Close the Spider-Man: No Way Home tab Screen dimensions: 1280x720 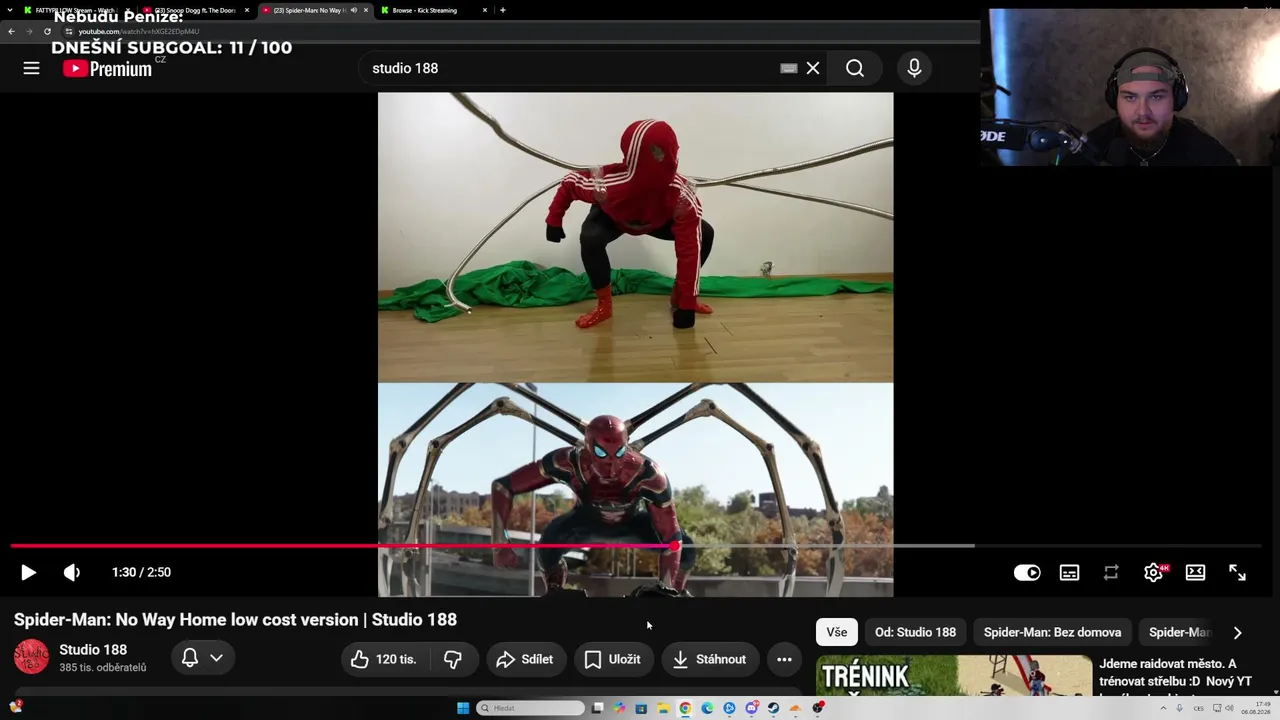pyautogui.click(x=367, y=10)
